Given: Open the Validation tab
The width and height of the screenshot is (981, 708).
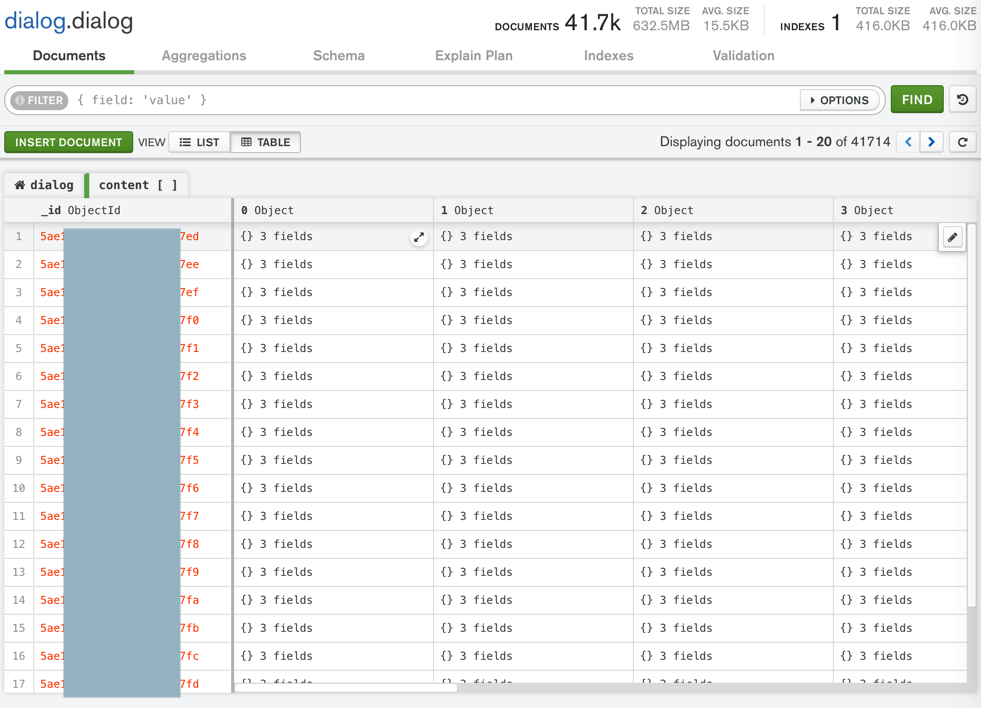Looking at the screenshot, I should [x=743, y=56].
